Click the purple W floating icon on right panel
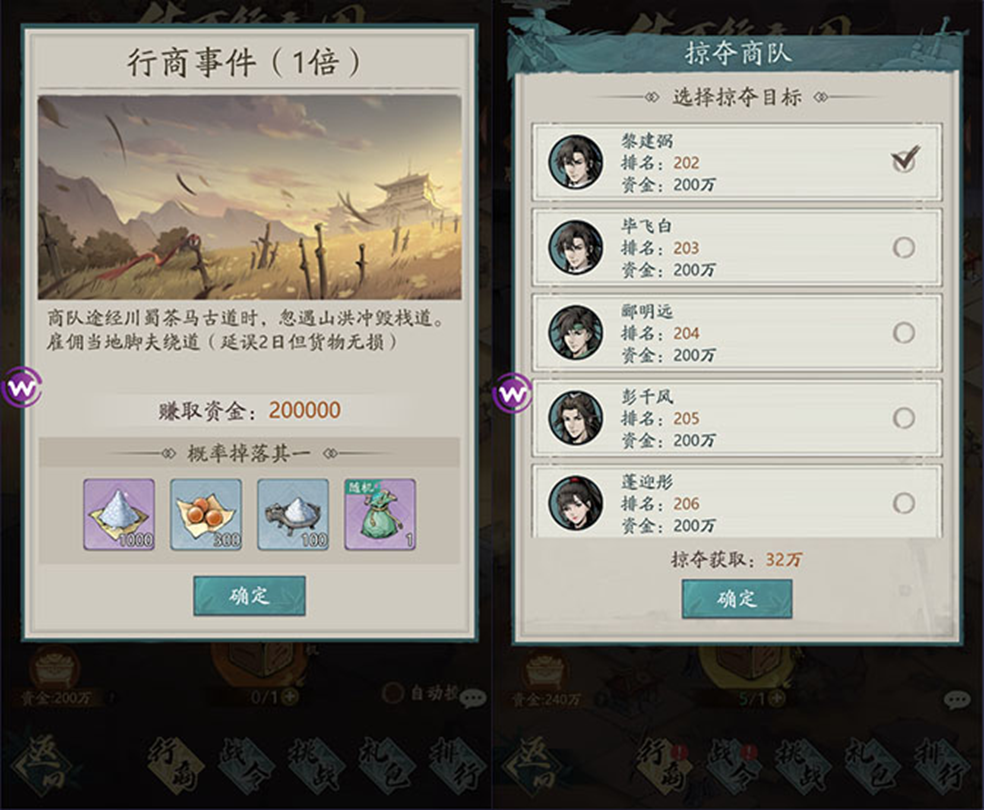Screen dimensions: 984x810 (x=513, y=394)
